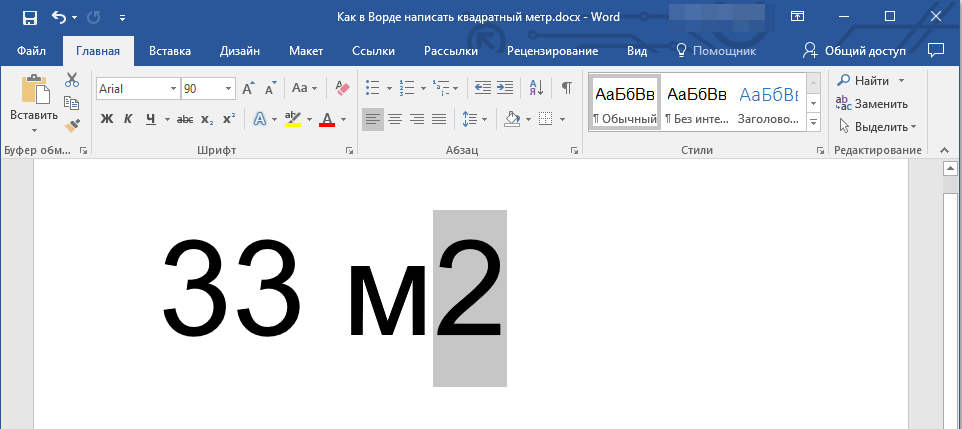The image size is (962, 429).
Task: Click Общий доступ share button
Action: pos(856,50)
